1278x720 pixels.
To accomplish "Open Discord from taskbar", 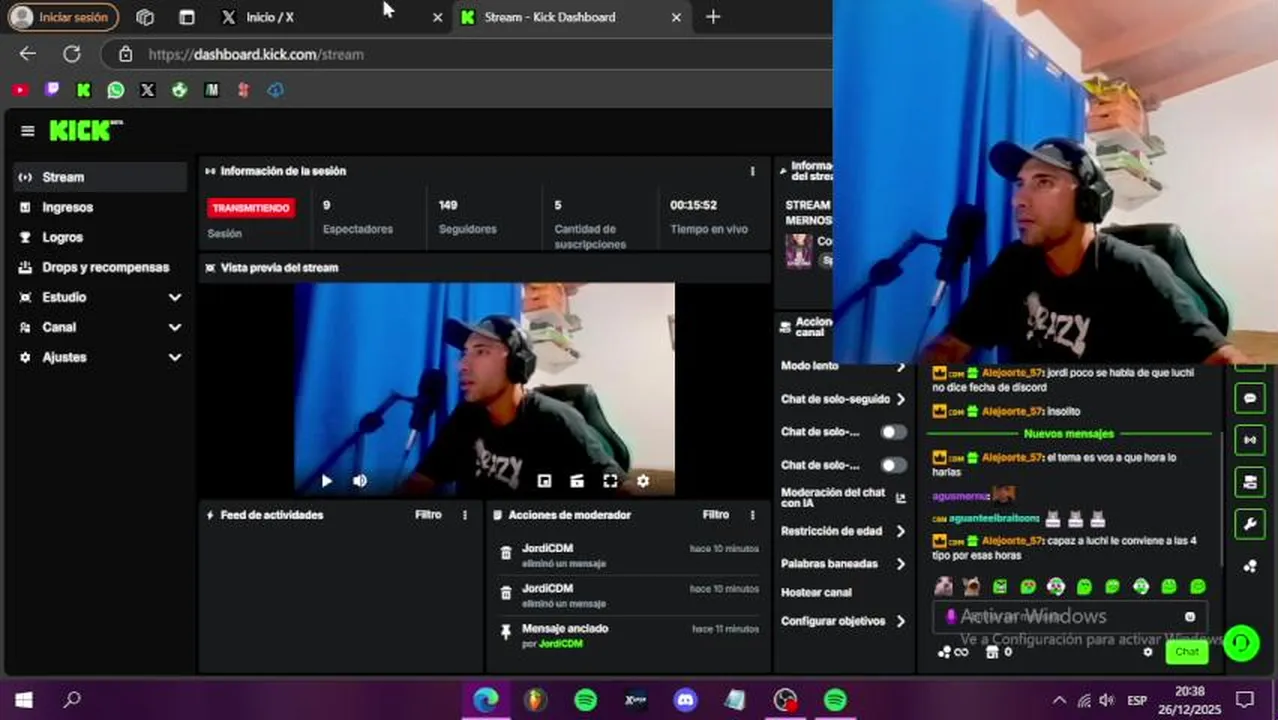I will (686, 700).
